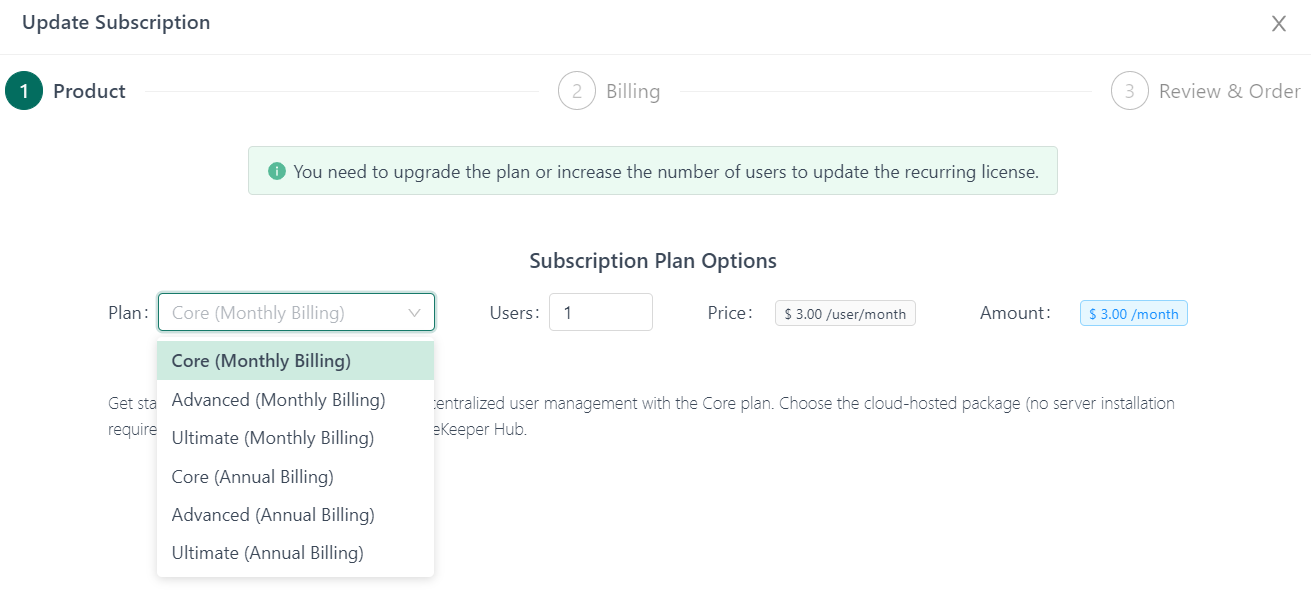
Task: Select Core (Annual Billing) option
Action: (x=253, y=477)
